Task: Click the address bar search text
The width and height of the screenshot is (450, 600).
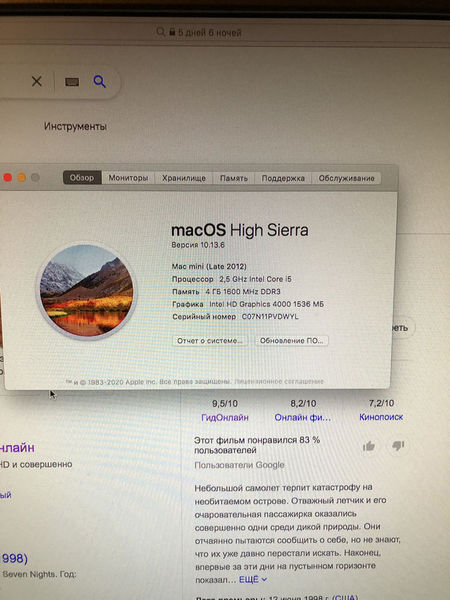Action: click(209, 33)
